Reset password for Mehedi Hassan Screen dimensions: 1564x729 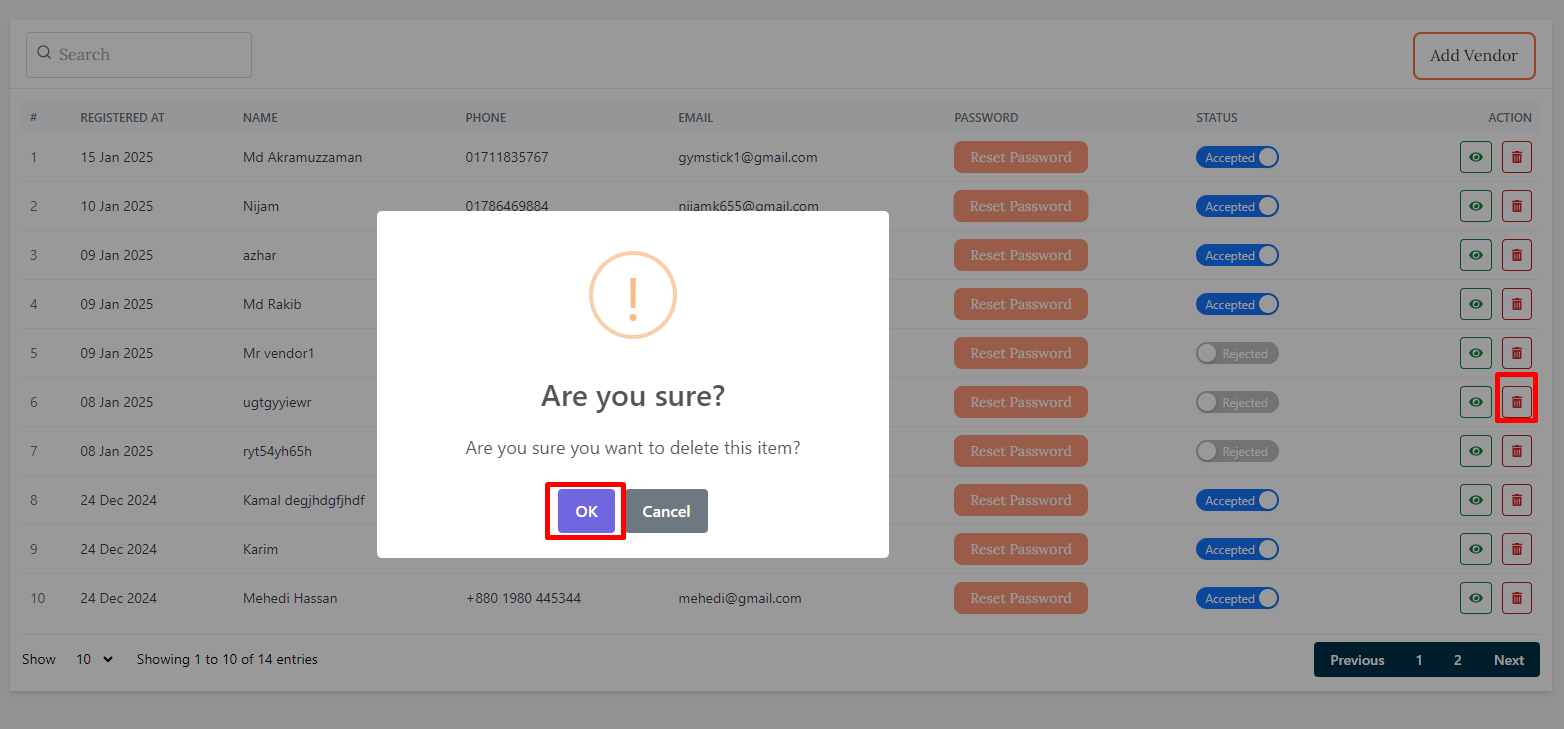1020,598
